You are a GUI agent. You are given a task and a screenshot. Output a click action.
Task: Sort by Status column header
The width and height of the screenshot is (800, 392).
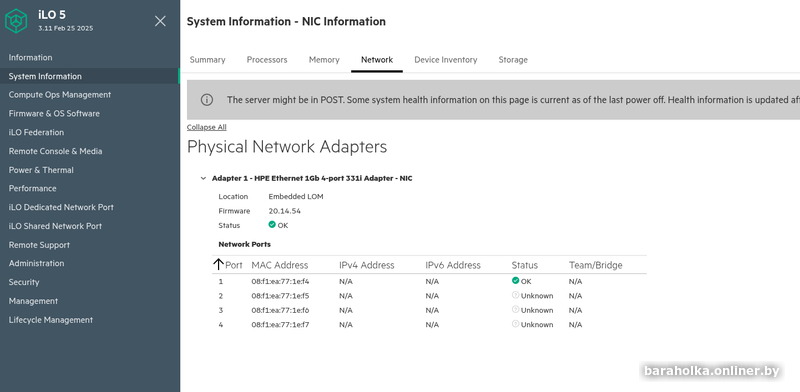(524, 265)
